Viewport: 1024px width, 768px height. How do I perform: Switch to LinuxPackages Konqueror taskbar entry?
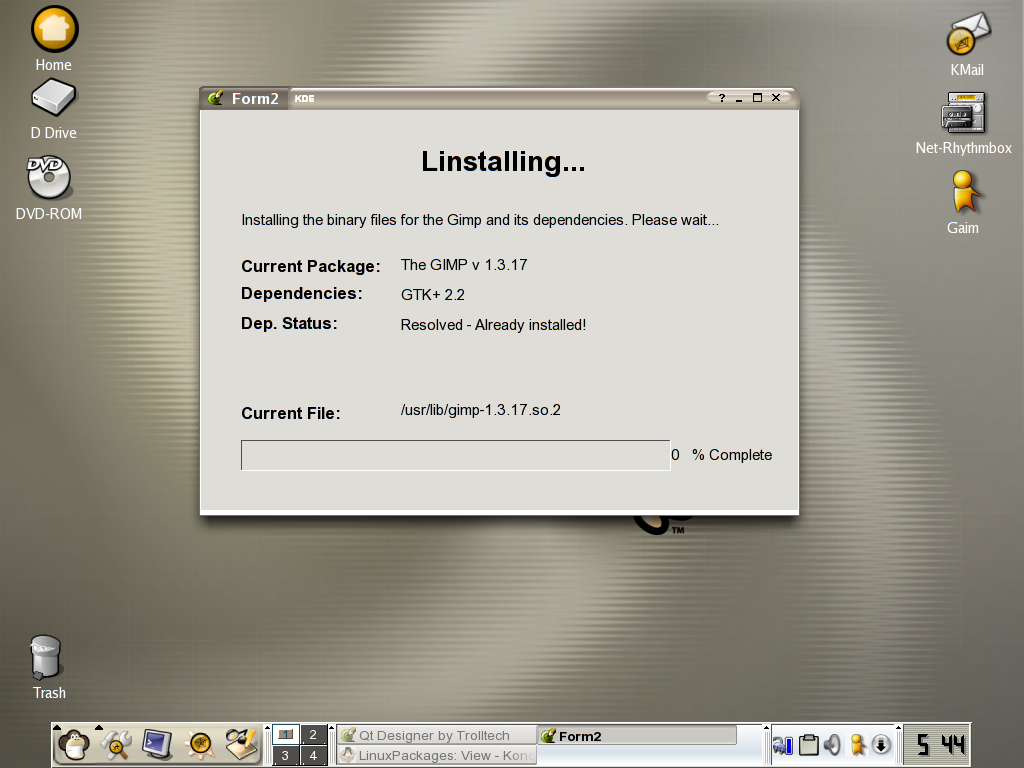436,756
